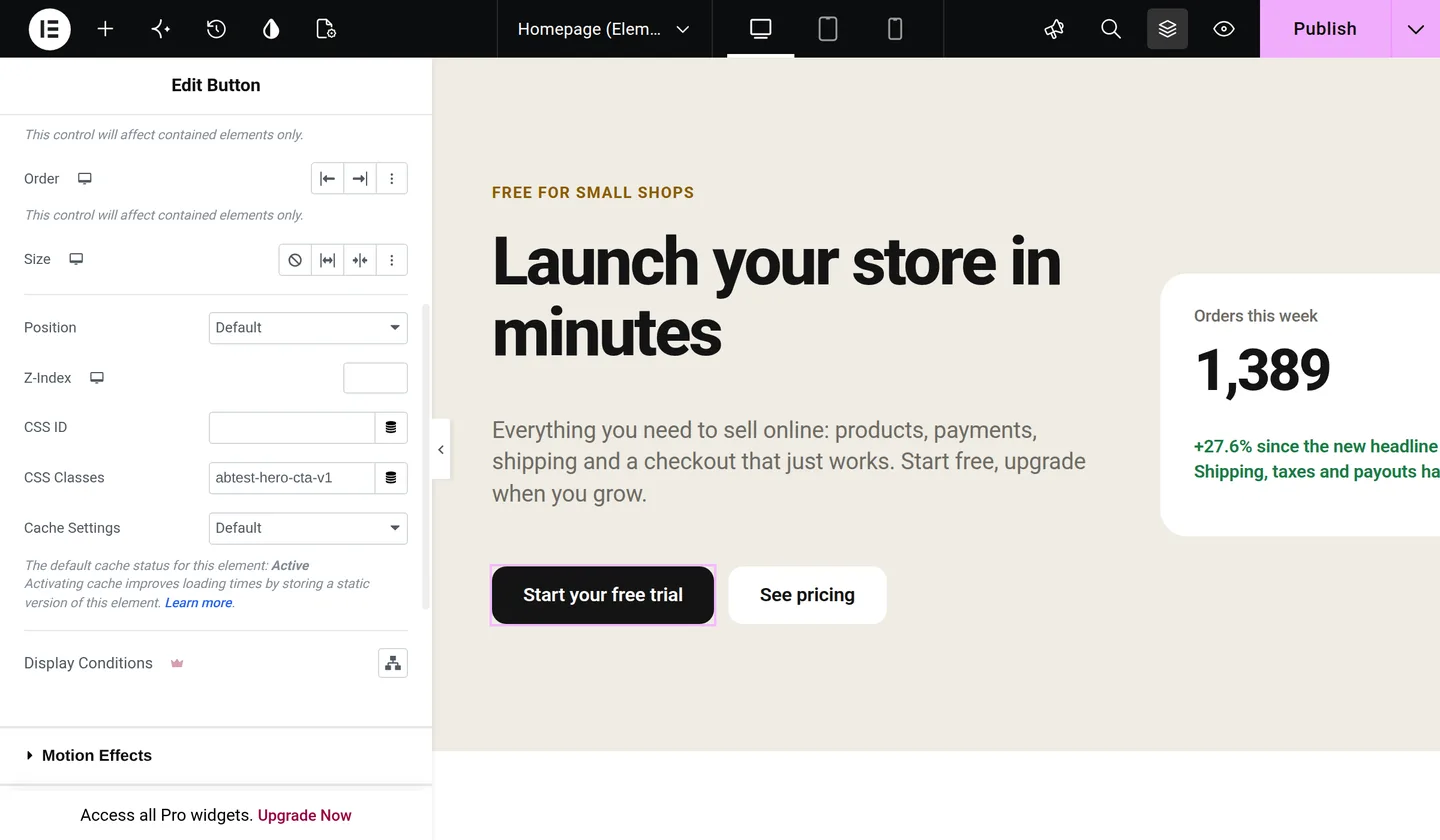Image resolution: width=1440 pixels, height=840 pixels.
Task: Open the Homepage document selector dropdown
Action: tap(604, 29)
